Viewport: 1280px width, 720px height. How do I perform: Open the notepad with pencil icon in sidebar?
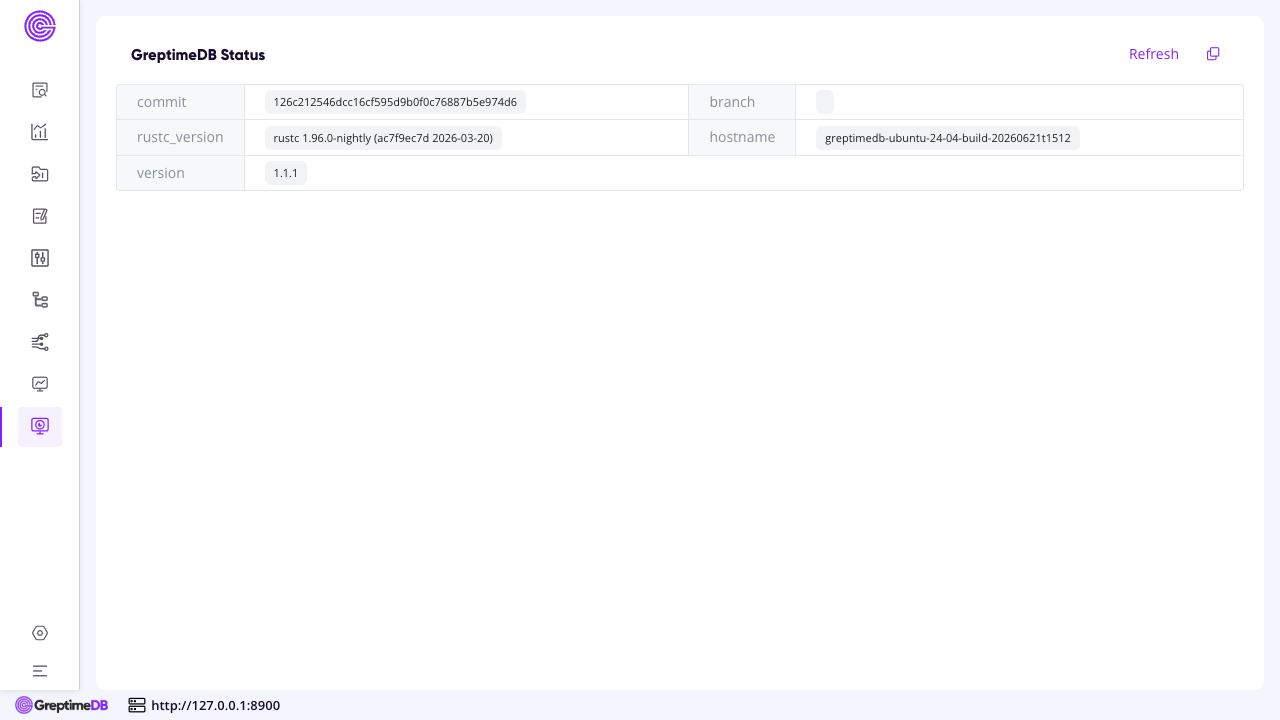pos(40,216)
